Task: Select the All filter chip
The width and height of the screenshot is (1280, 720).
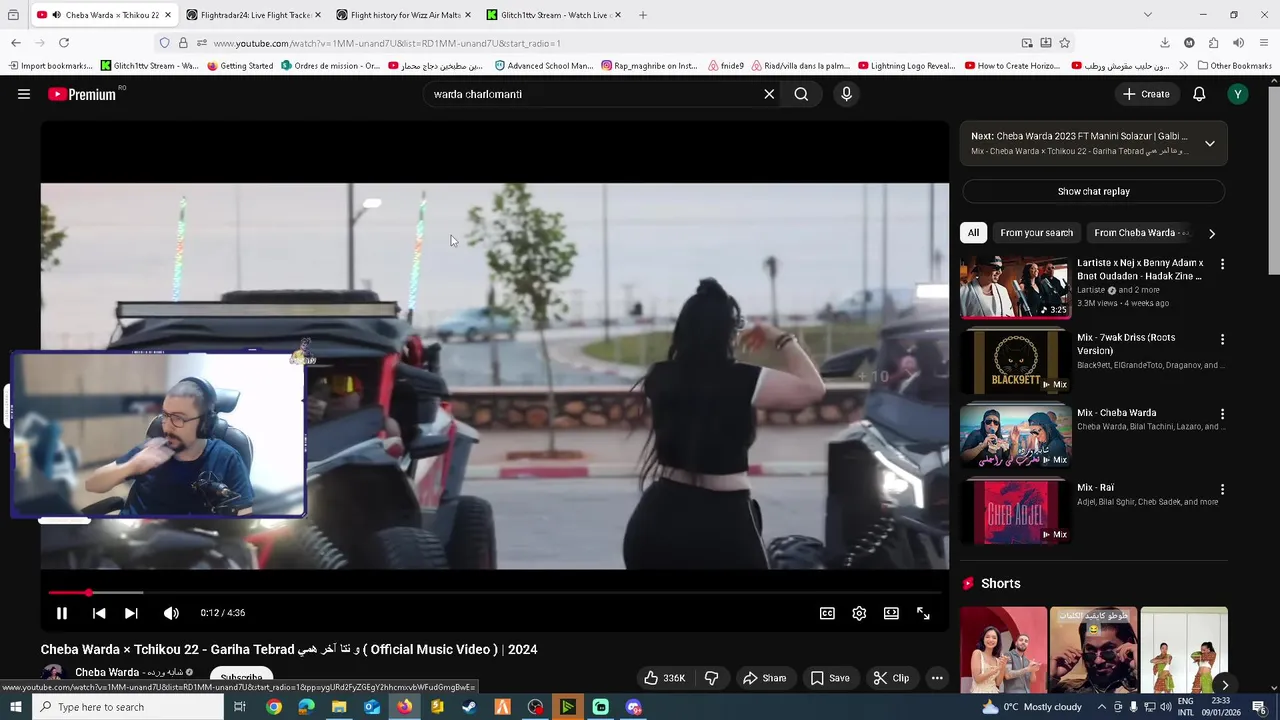Action: pyautogui.click(x=973, y=233)
